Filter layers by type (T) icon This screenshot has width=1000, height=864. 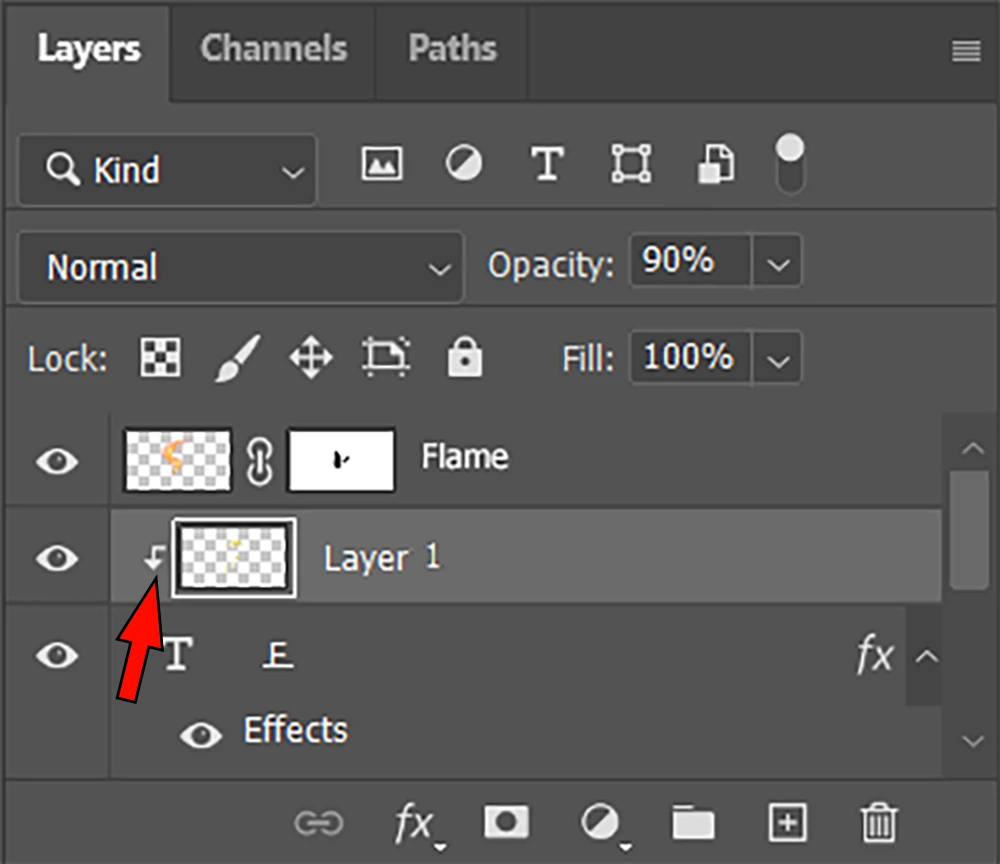click(546, 164)
